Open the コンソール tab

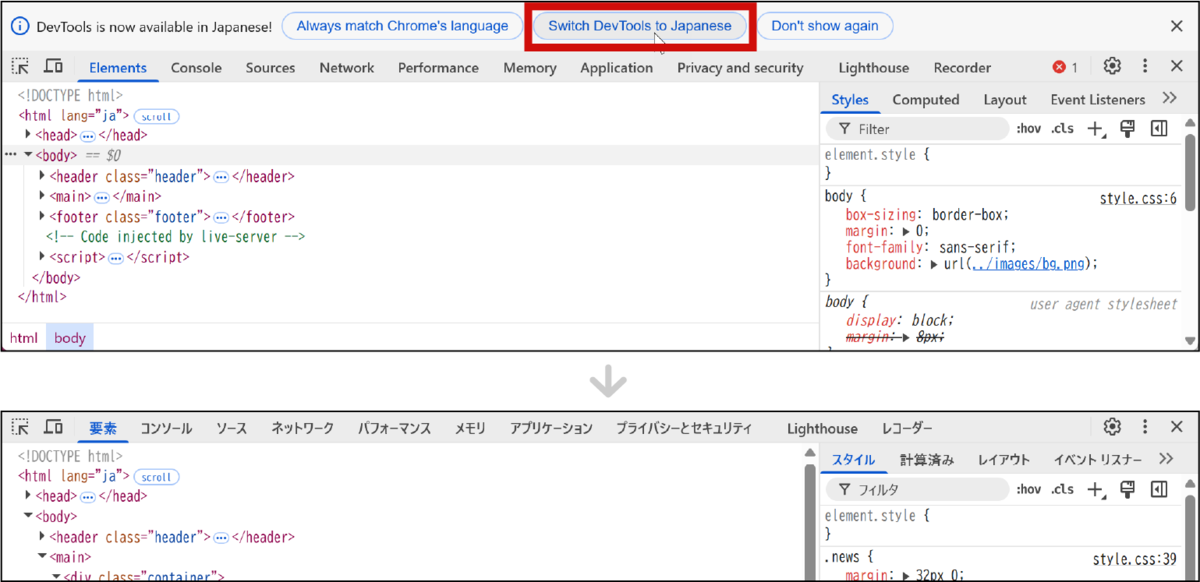tap(166, 428)
